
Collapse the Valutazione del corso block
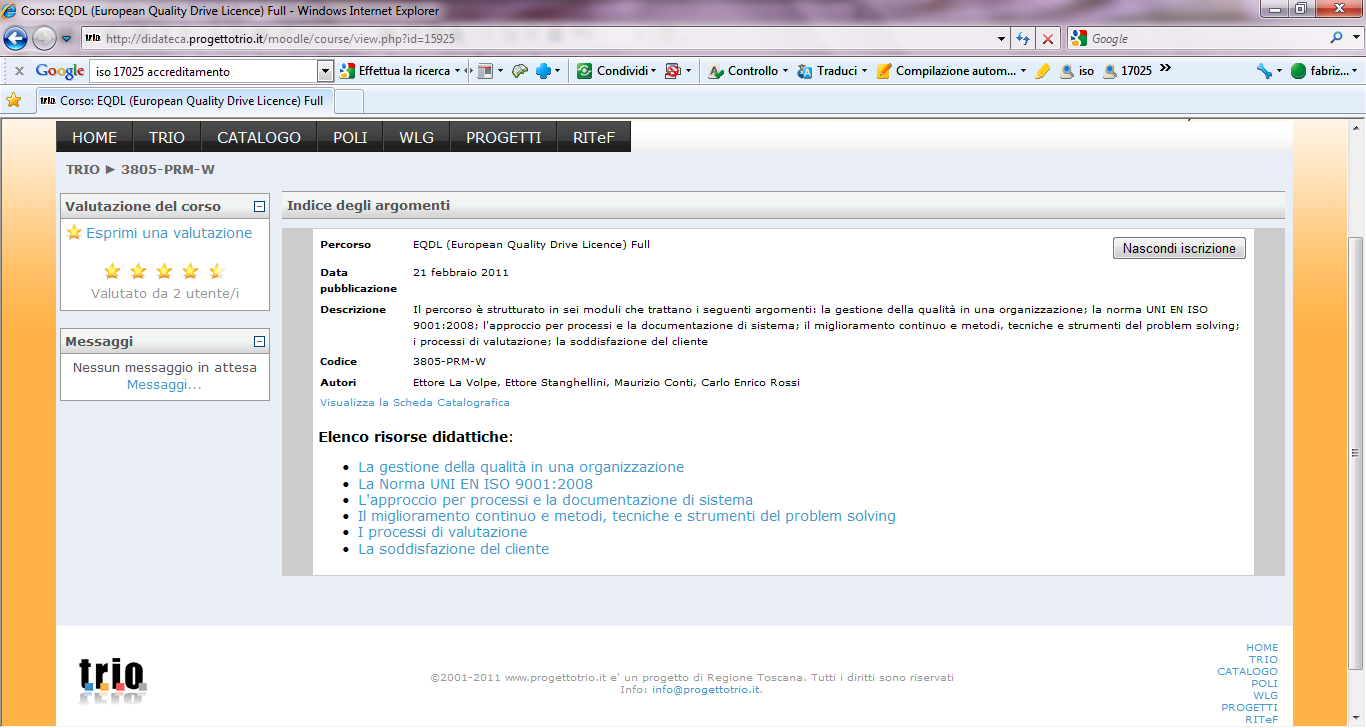click(259, 207)
